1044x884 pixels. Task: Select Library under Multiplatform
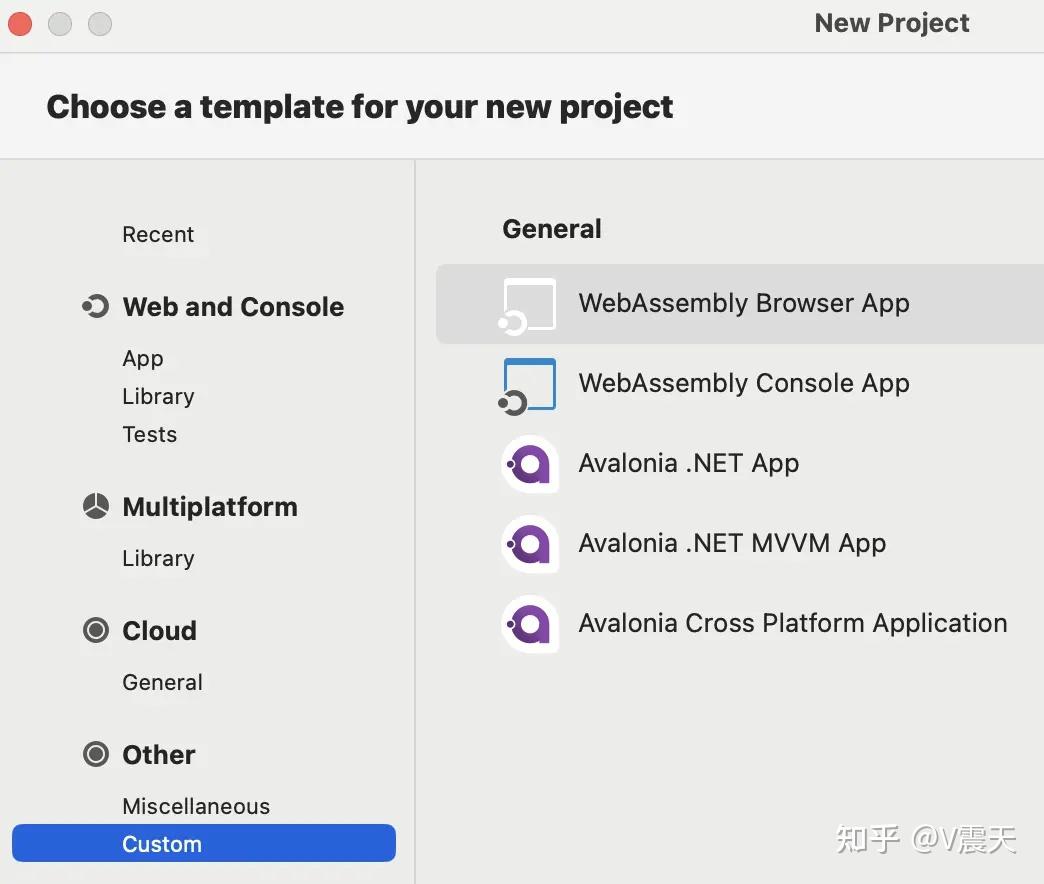pos(158,559)
